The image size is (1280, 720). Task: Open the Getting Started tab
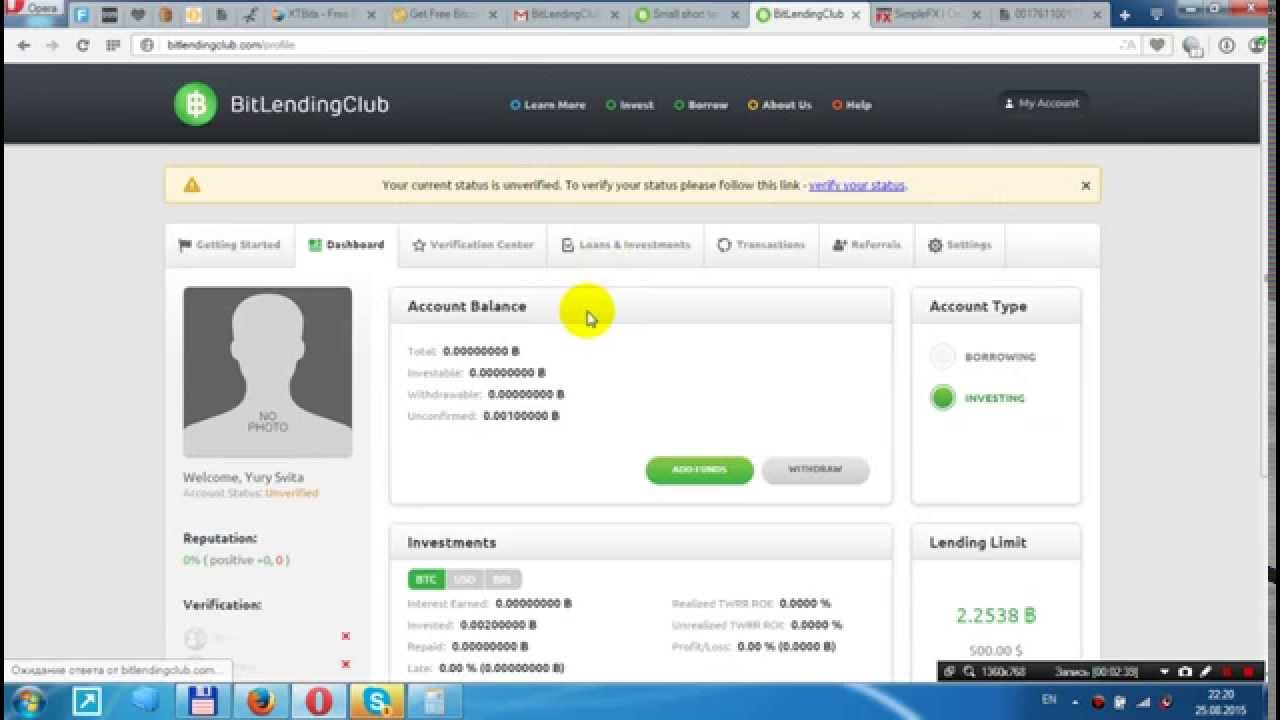pyautogui.click(x=230, y=245)
